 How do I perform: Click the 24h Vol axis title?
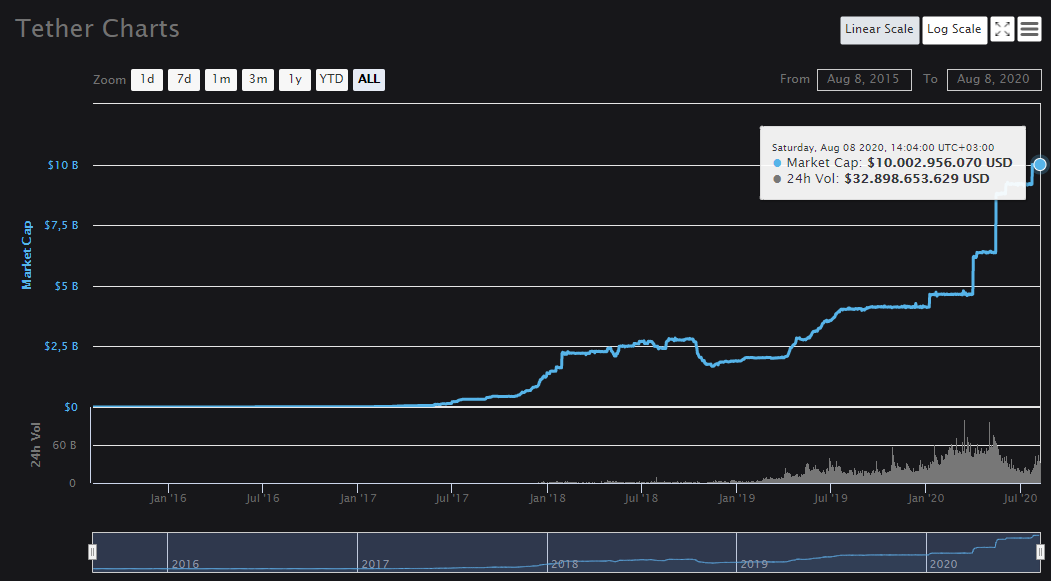click(36, 445)
